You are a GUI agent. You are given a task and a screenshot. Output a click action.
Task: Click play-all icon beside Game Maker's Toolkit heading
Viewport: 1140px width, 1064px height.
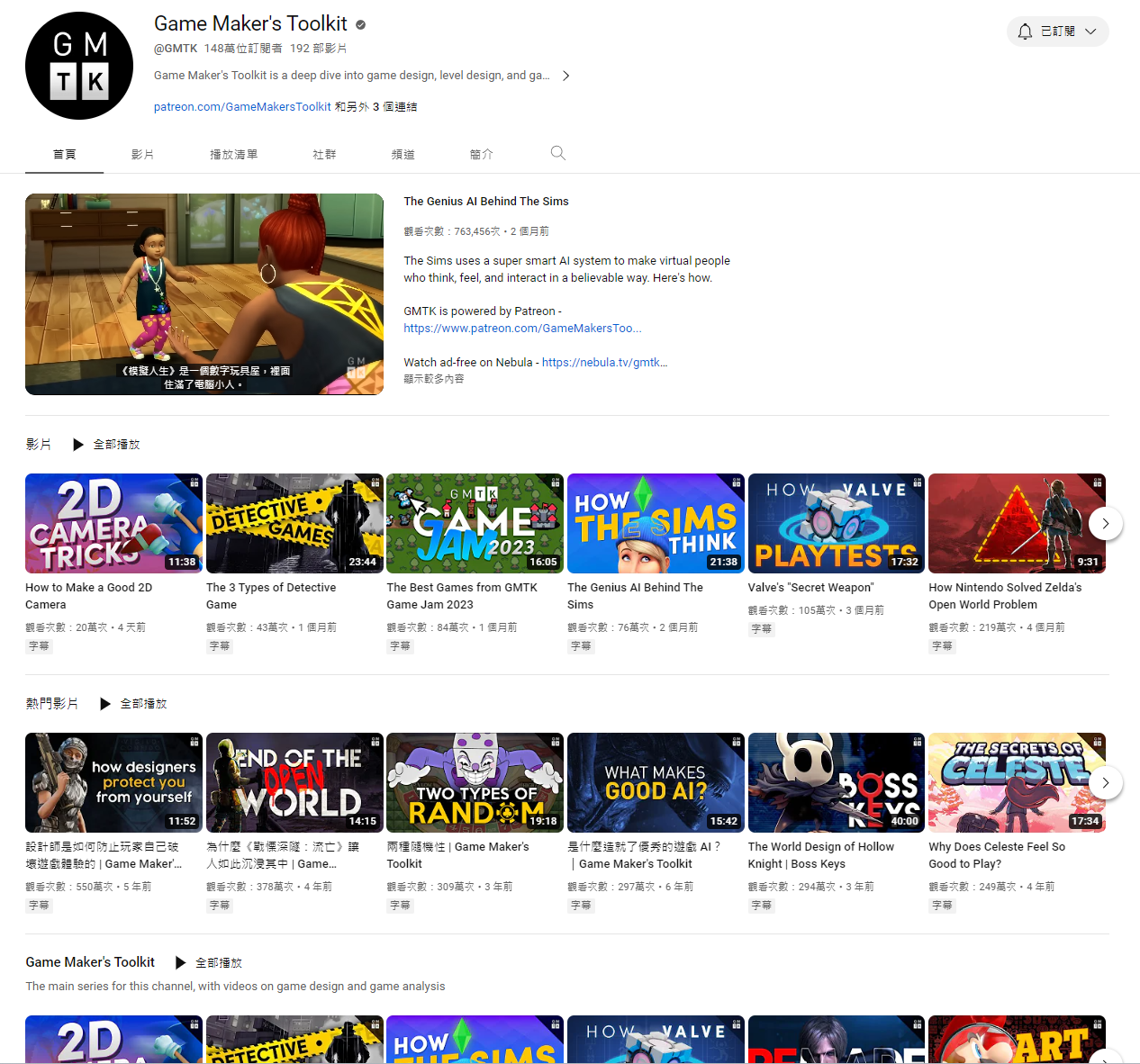coord(180,963)
